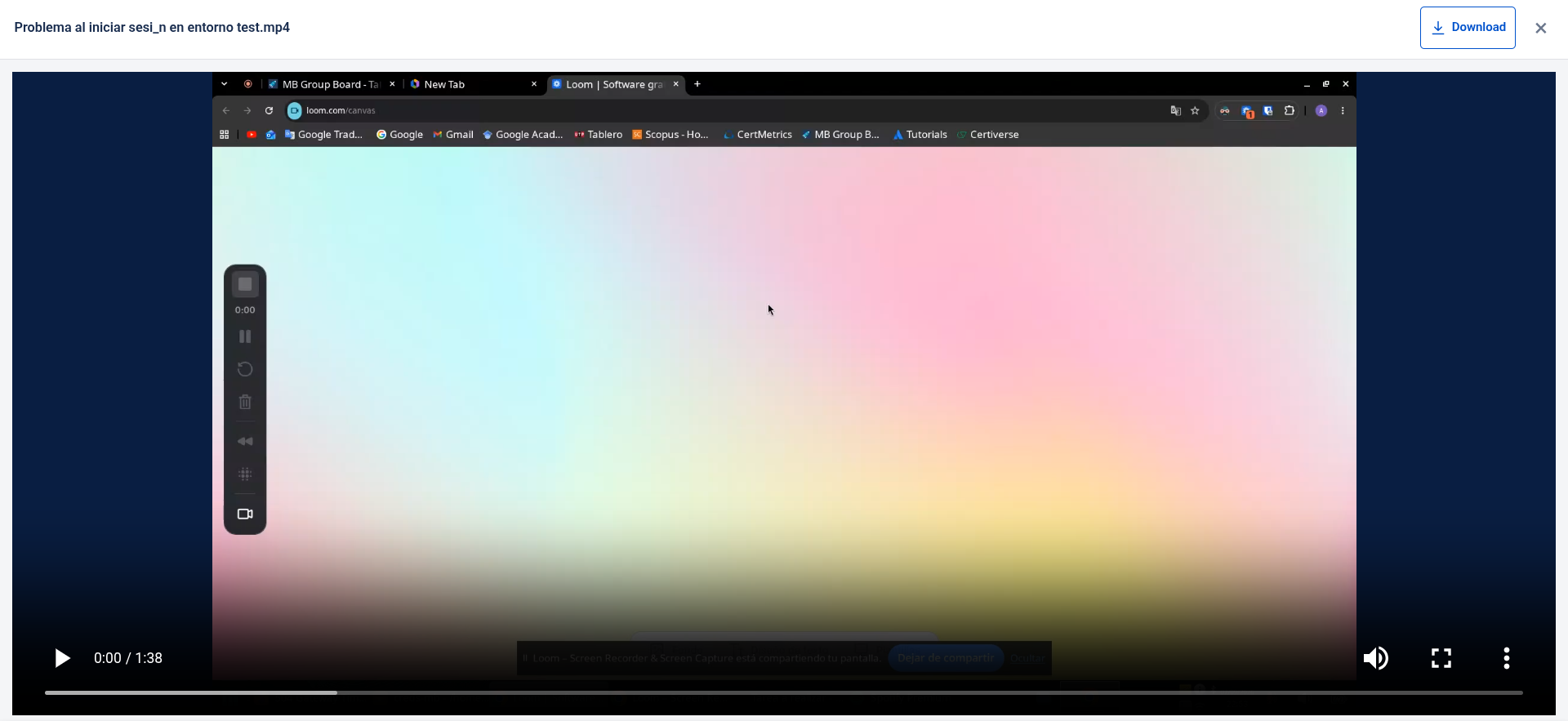Open the Google Trad... bookmark
The height and width of the screenshot is (721, 1568).
[x=323, y=135]
